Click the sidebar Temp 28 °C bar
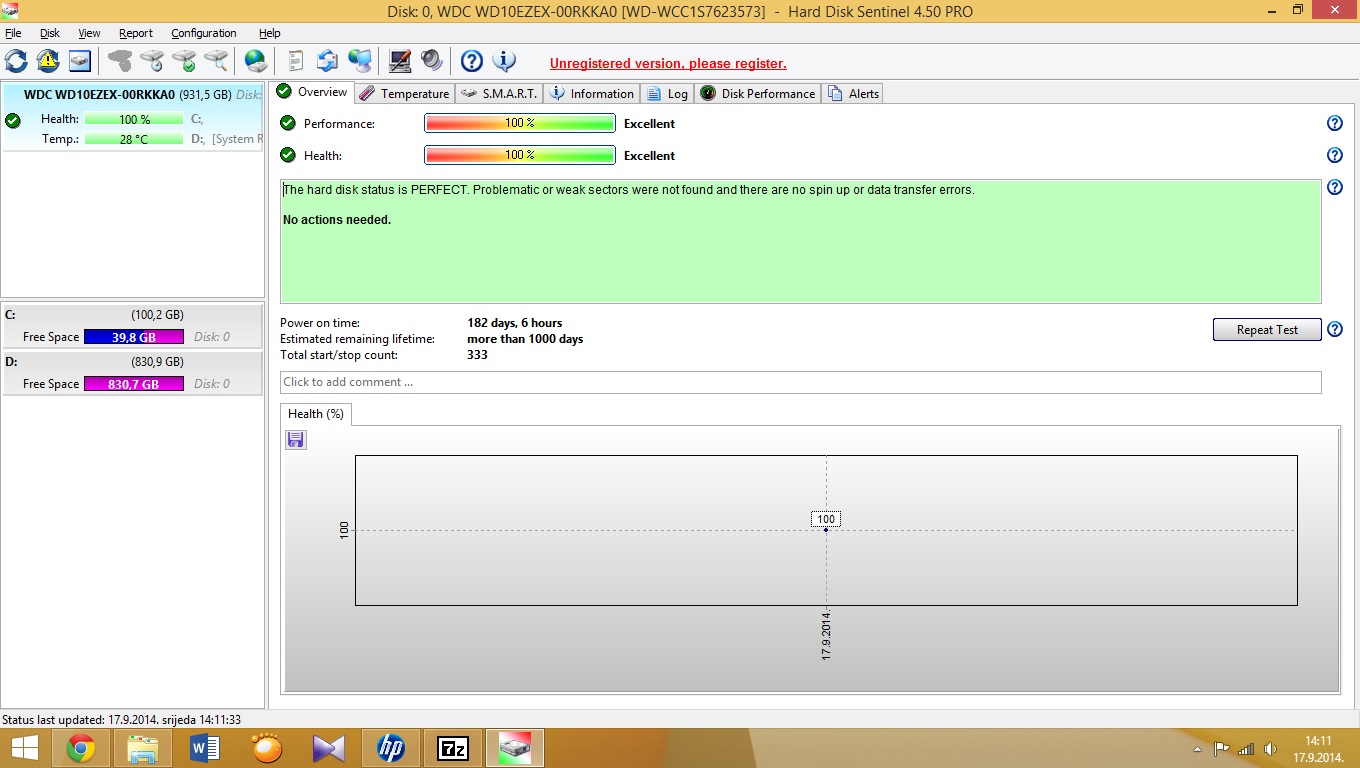The width and height of the screenshot is (1360, 768). pyautogui.click(x=134, y=139)
